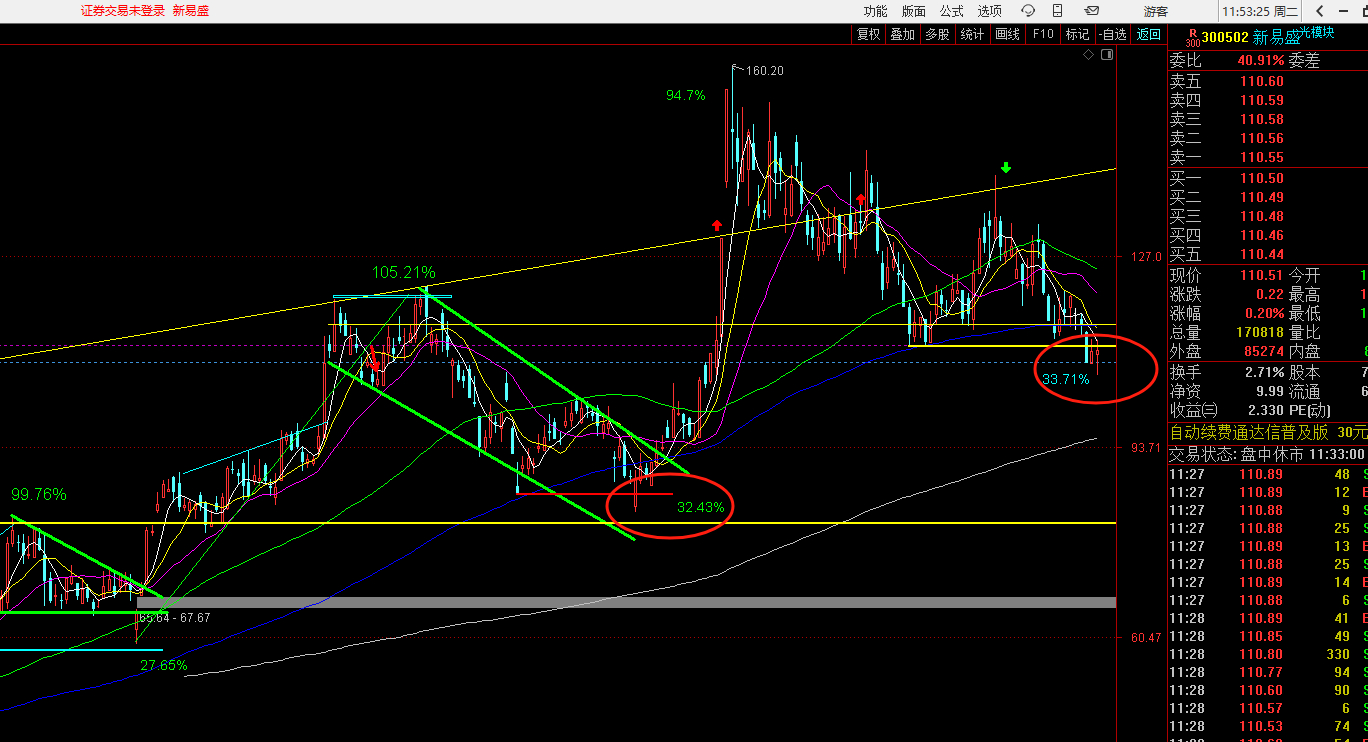Click the 标记 mark toolbar button

tap(1077, 34)
